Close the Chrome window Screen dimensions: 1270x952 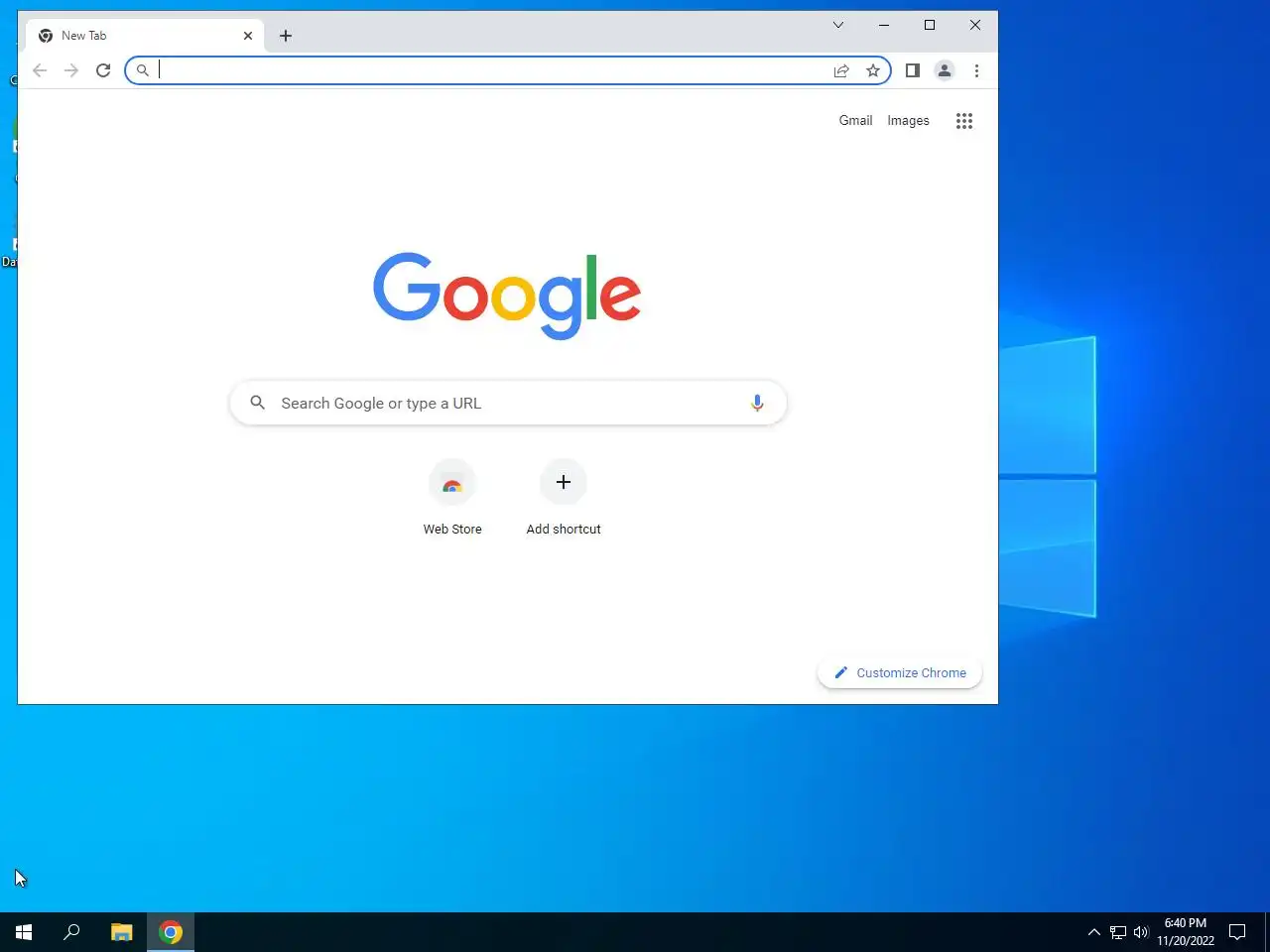[x=975, y=25]
